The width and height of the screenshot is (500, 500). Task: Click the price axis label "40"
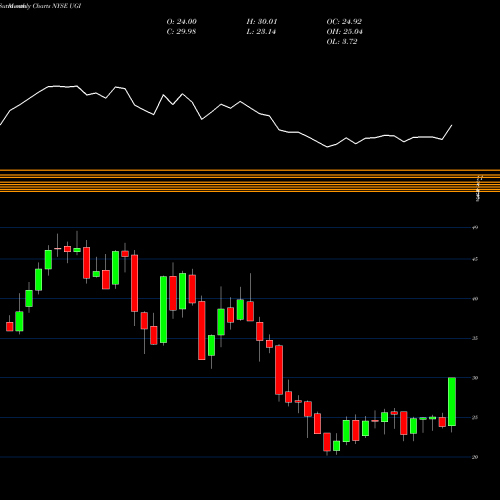[x=475, y=299]
